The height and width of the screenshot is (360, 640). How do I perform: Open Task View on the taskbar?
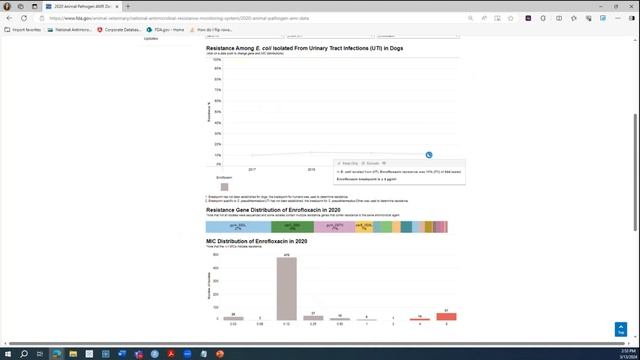click(x=40, y=354)
